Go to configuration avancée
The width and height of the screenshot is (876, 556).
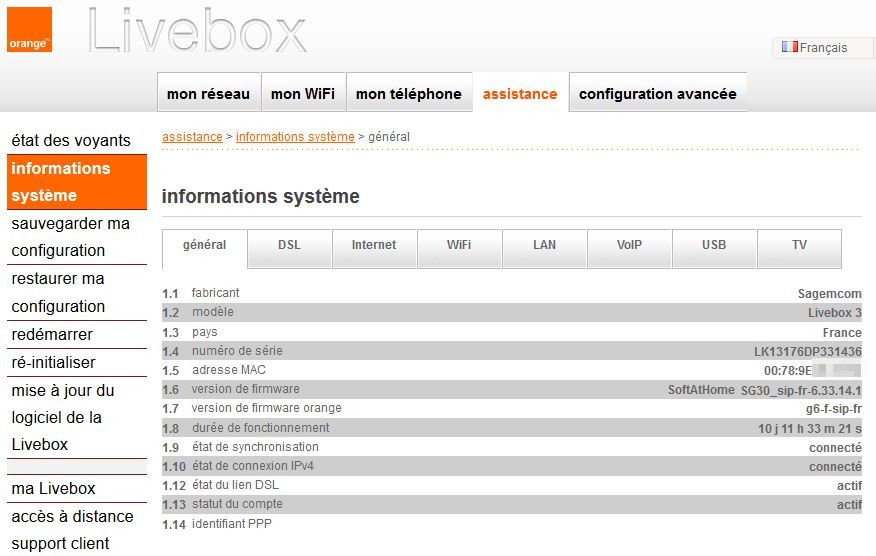pyautogui.click(x=657, y=94)
